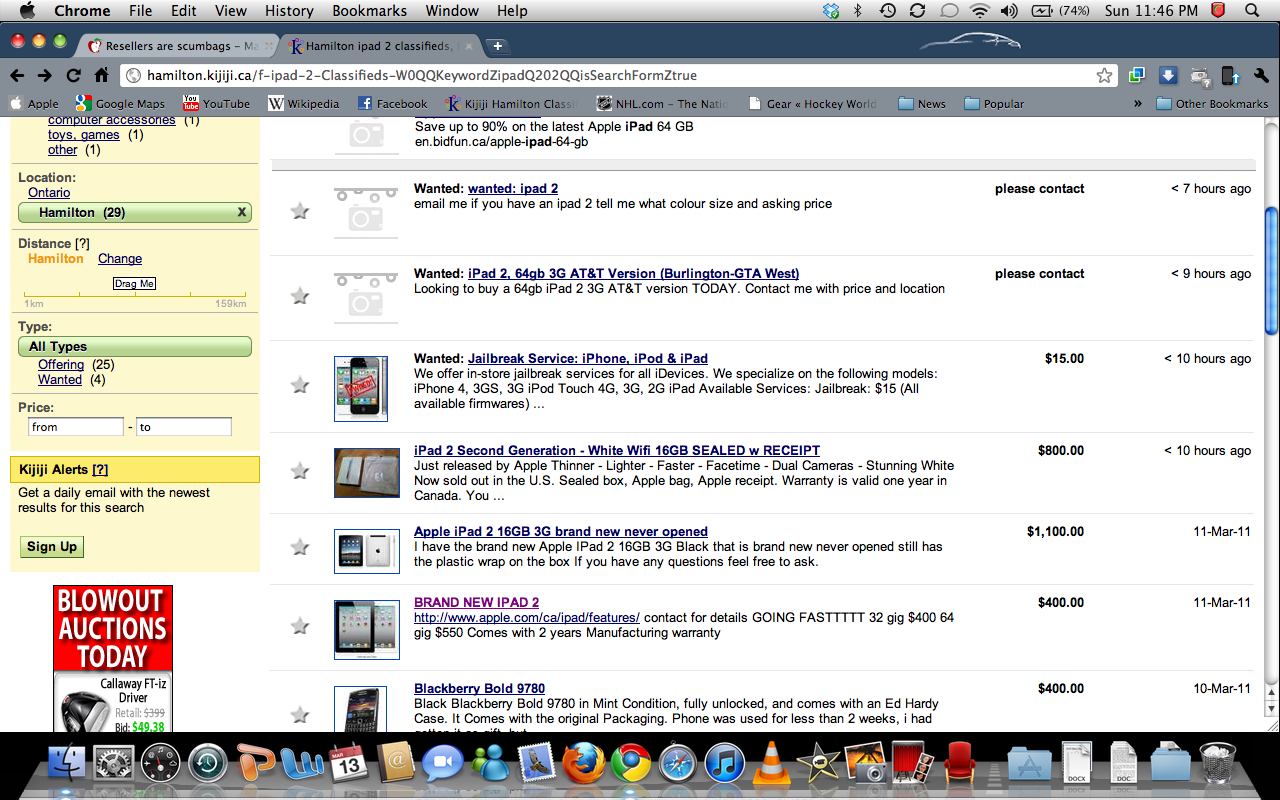
Task: Star the iPad 2 64gb AT&T listing
Action: point(299,296)
